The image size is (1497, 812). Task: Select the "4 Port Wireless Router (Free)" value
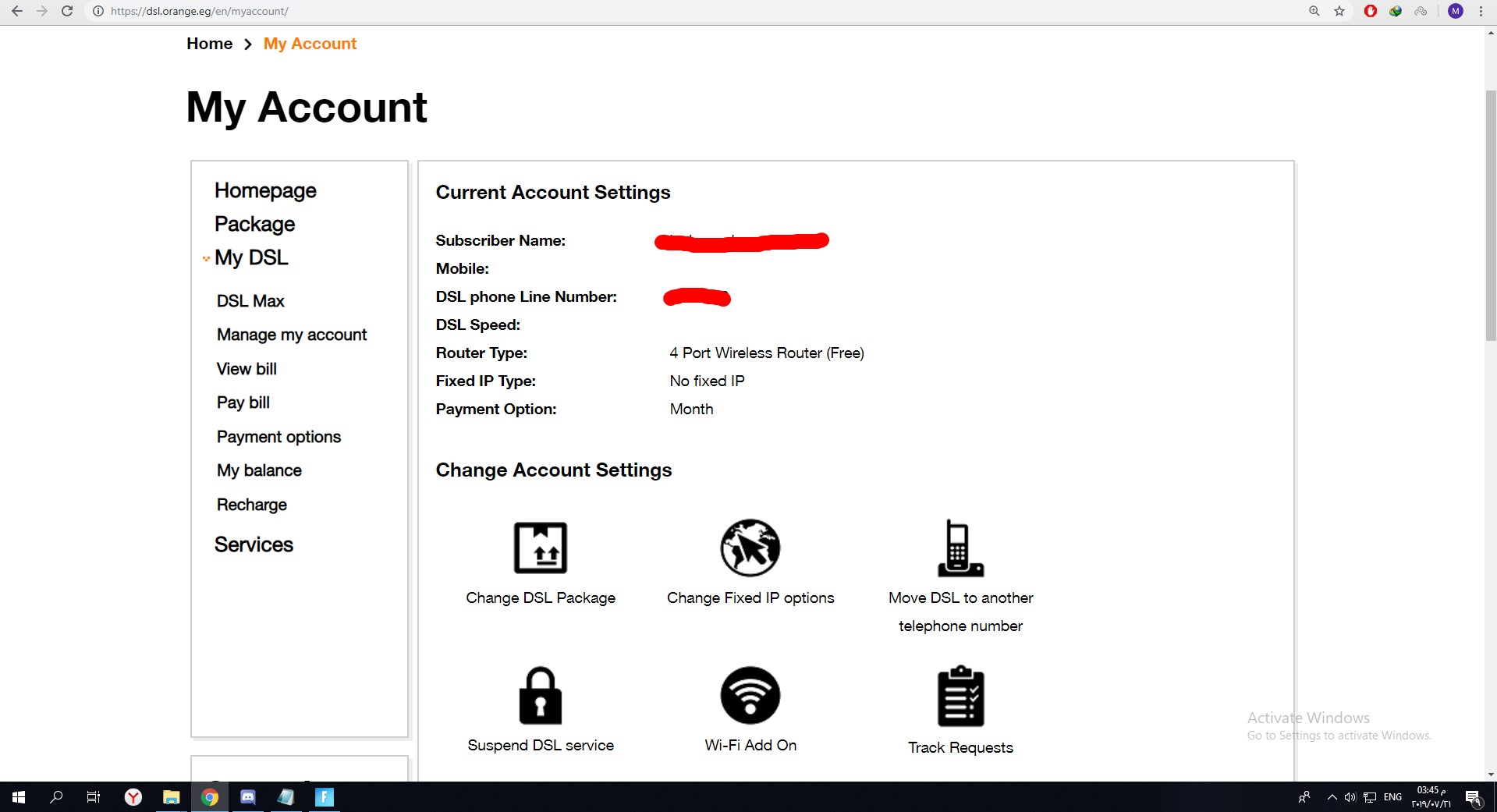point(767,353)
